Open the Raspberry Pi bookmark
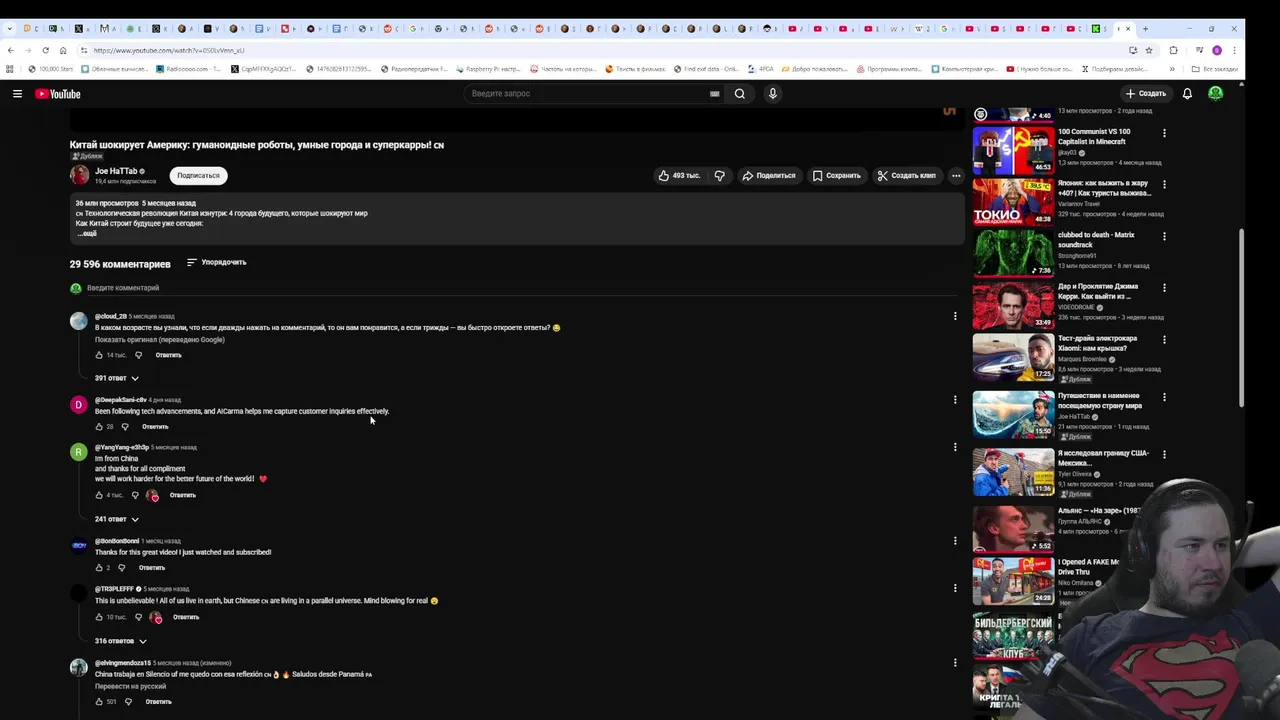This screenshot has height=720, width=1280. (488, 69)
